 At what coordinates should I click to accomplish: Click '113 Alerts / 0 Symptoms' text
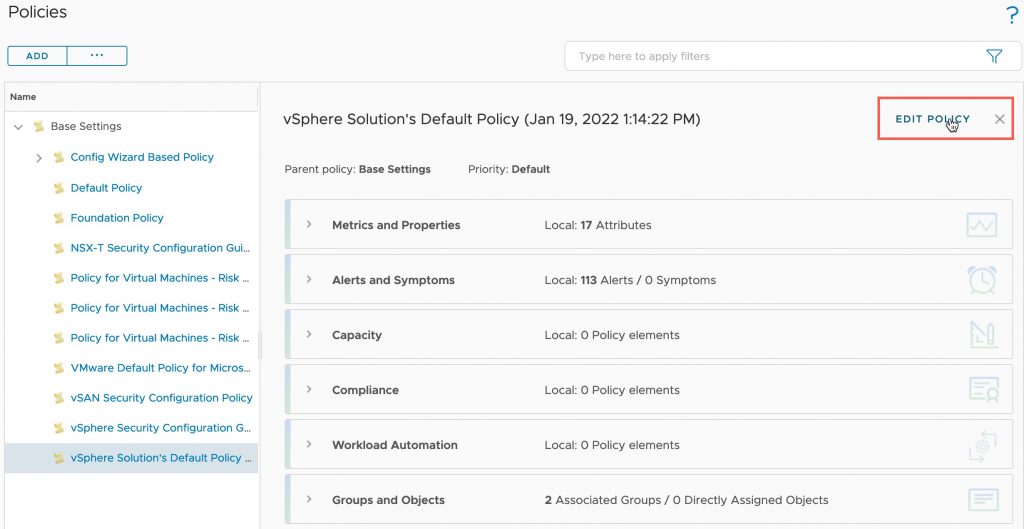(x=648, y=280)
